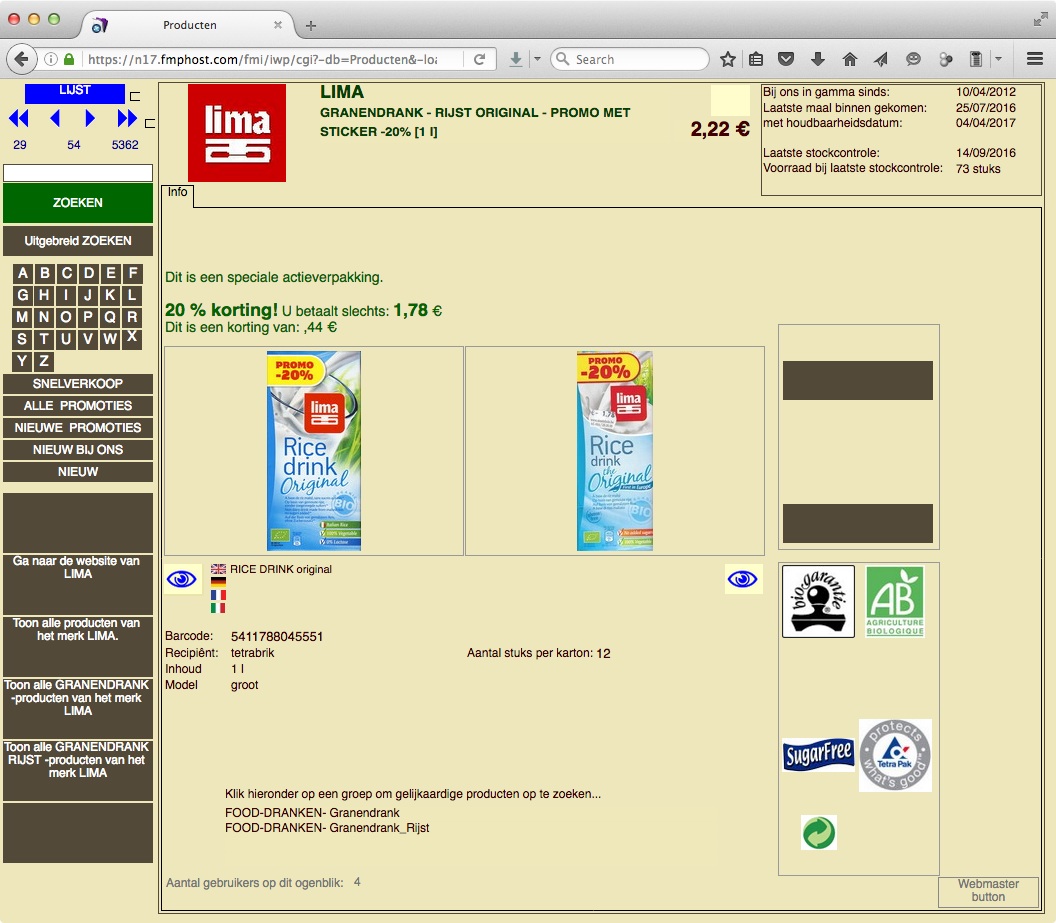Go to the first record (double left arrows)

[x=19, y=119]
